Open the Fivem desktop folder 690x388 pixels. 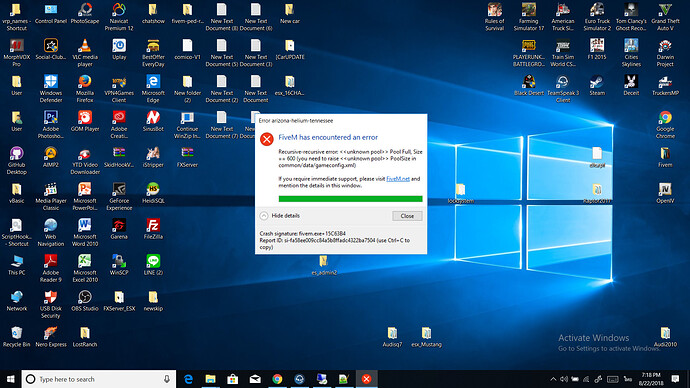(665, 157)
